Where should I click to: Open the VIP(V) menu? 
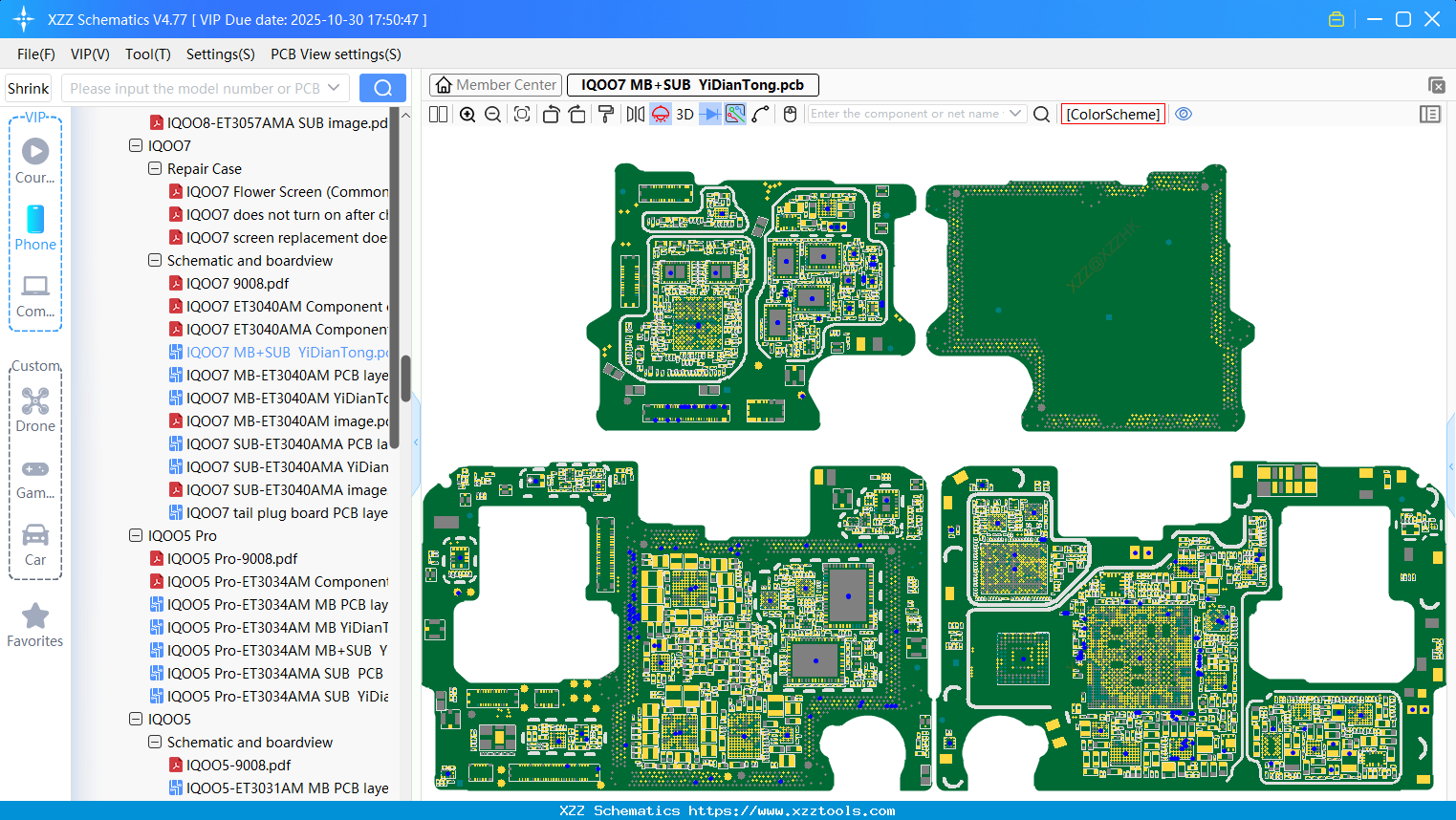[x=90, y=54]
